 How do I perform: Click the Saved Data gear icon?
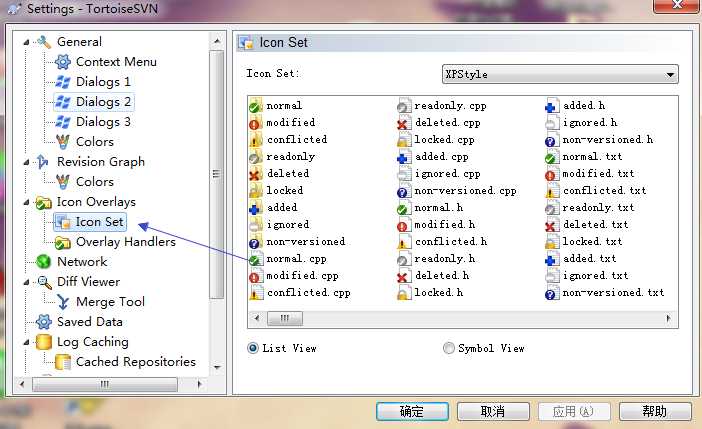43,322
